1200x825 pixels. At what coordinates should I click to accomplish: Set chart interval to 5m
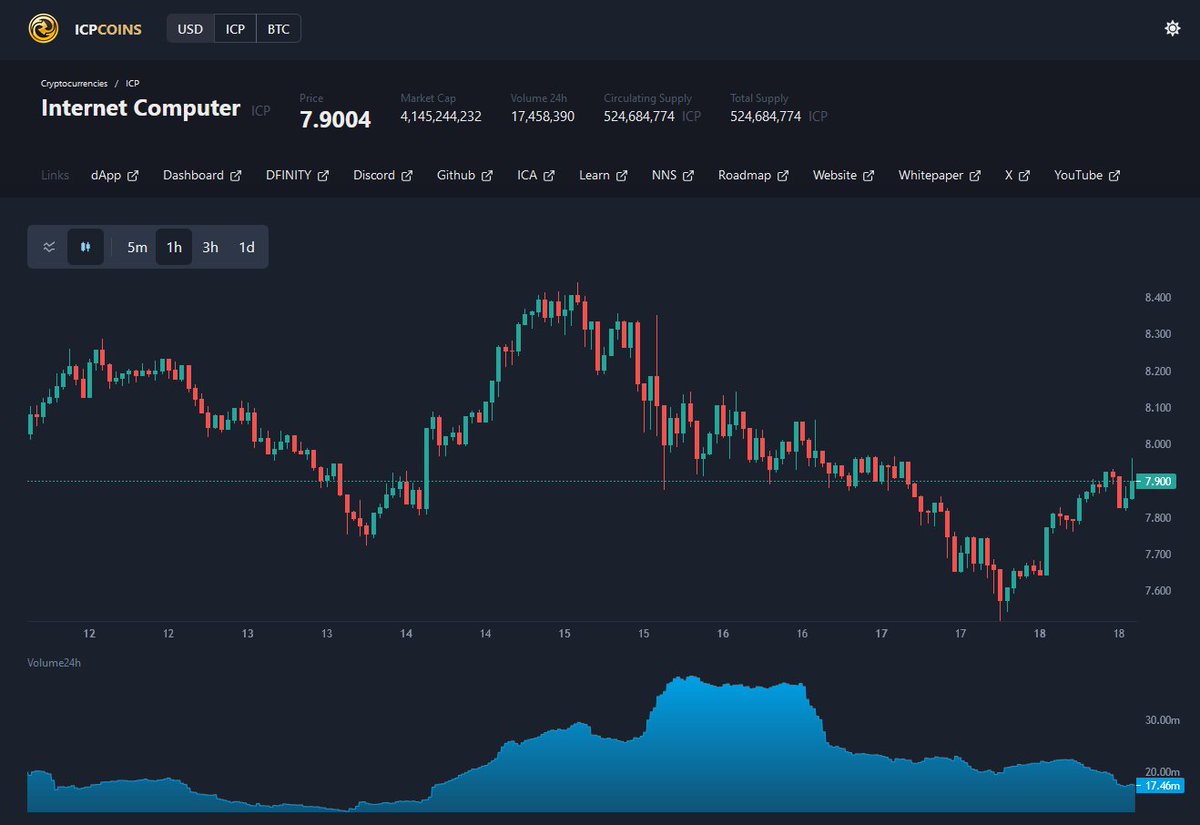click(x=137, y=247)
